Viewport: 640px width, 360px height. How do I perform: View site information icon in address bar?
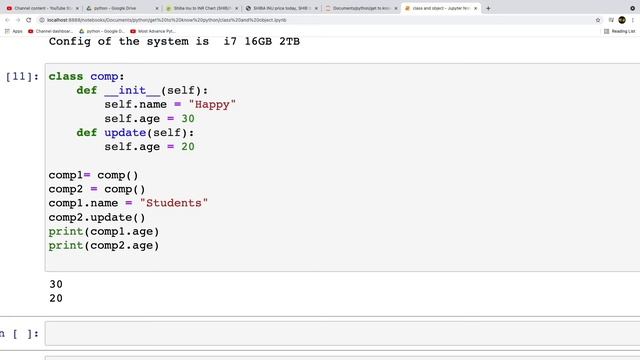coord(42,20)
